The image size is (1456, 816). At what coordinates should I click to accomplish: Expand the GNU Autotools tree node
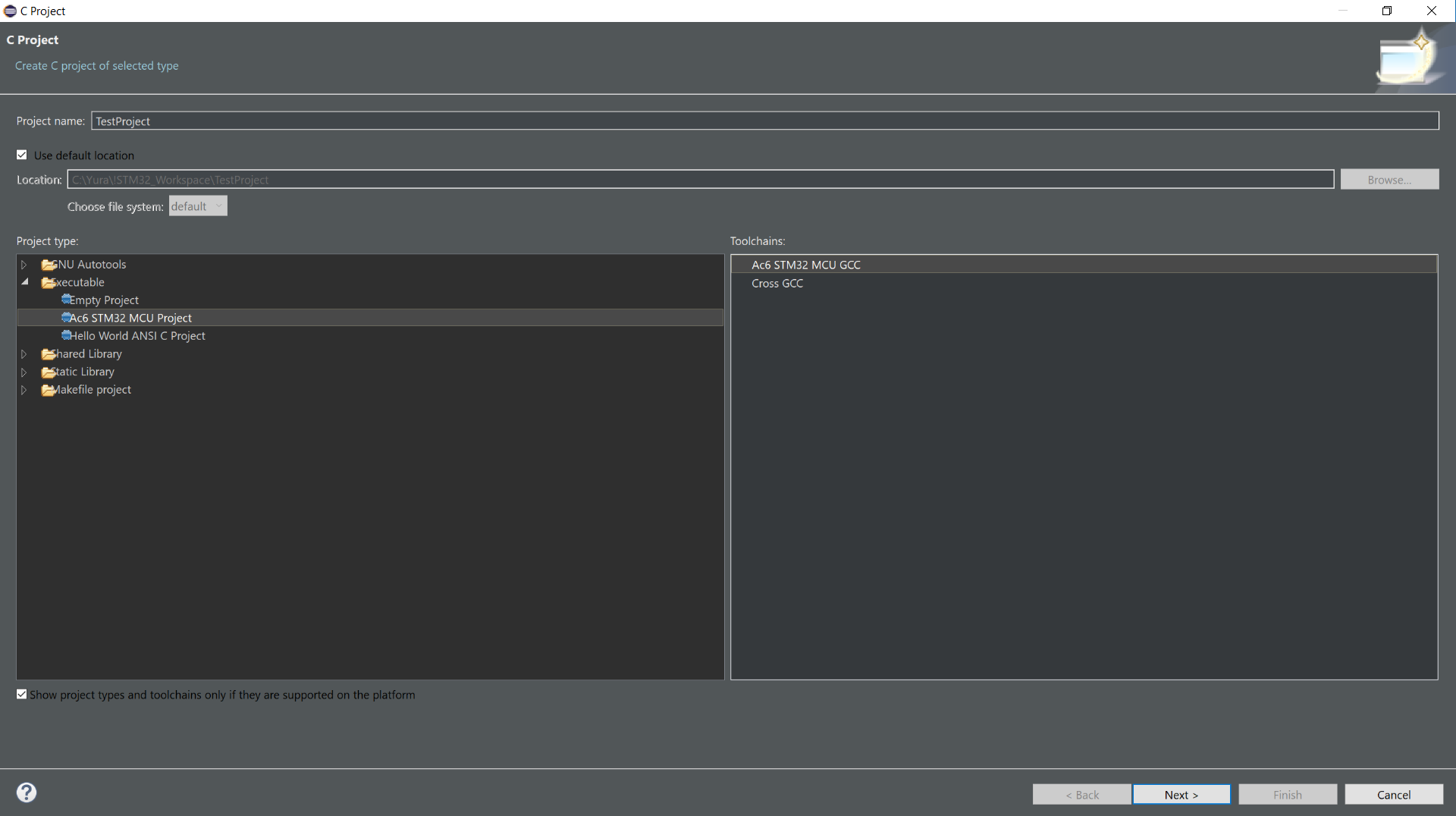click(x=24, y=265)
